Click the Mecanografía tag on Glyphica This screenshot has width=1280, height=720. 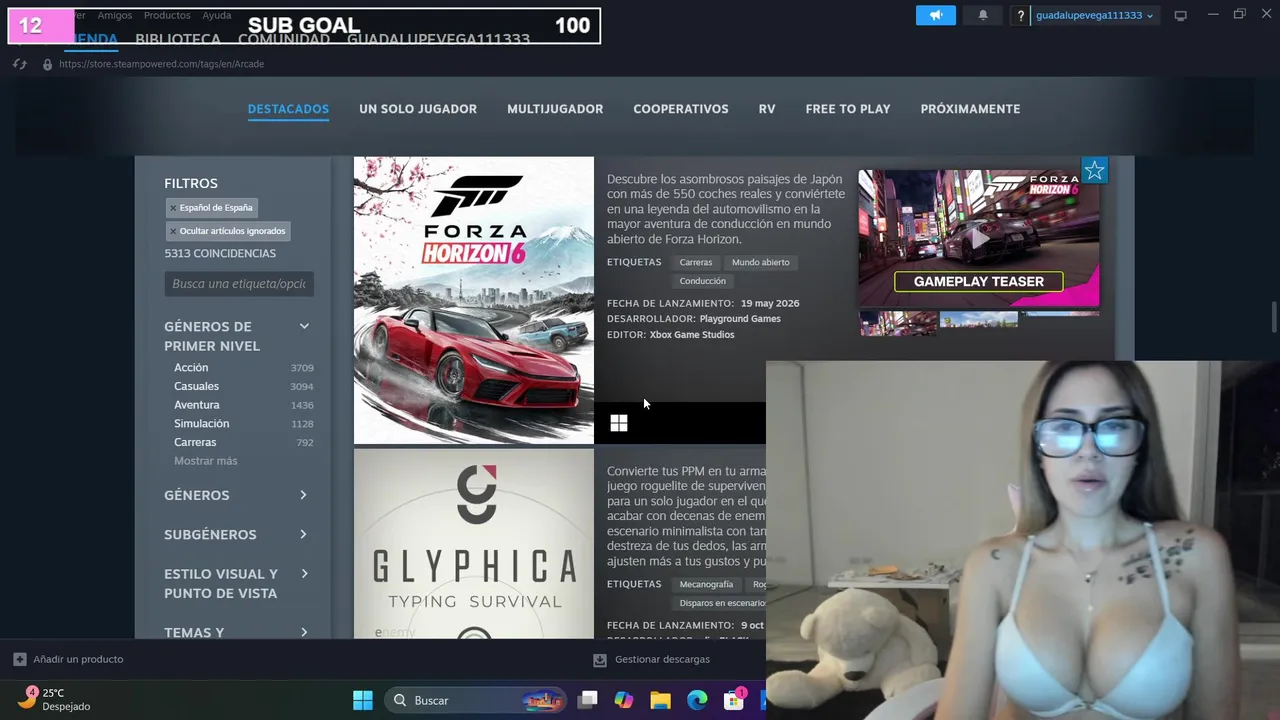click(706, 584)
